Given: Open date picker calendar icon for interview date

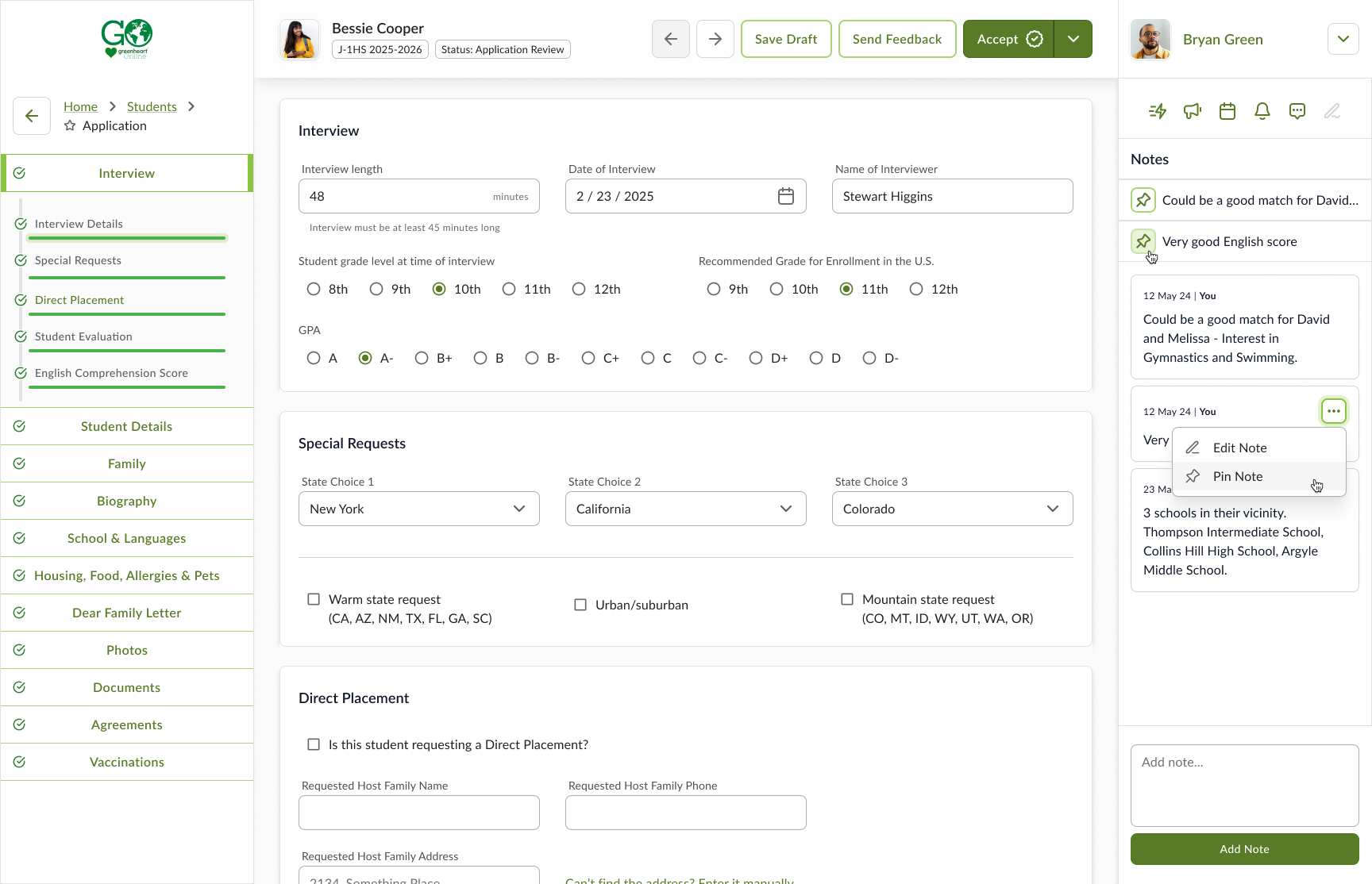Looking at the screenshot, I should pyautogui.click(x=786, y=196).
